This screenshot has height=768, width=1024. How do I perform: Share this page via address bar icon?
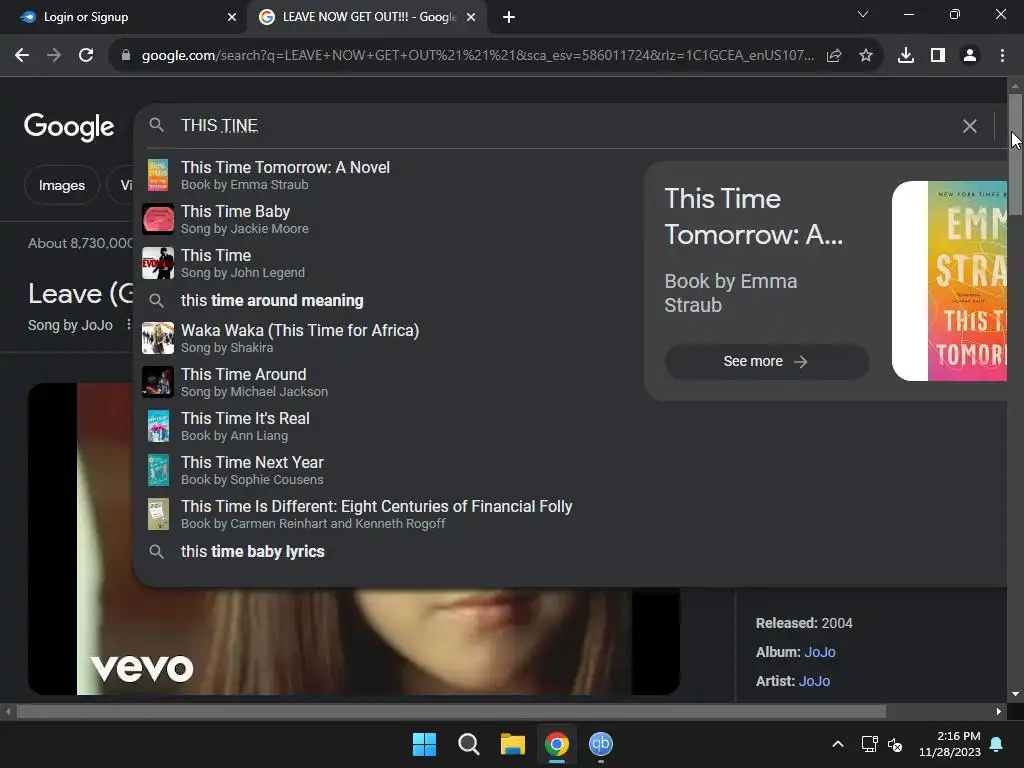click(x=834, y=56)
